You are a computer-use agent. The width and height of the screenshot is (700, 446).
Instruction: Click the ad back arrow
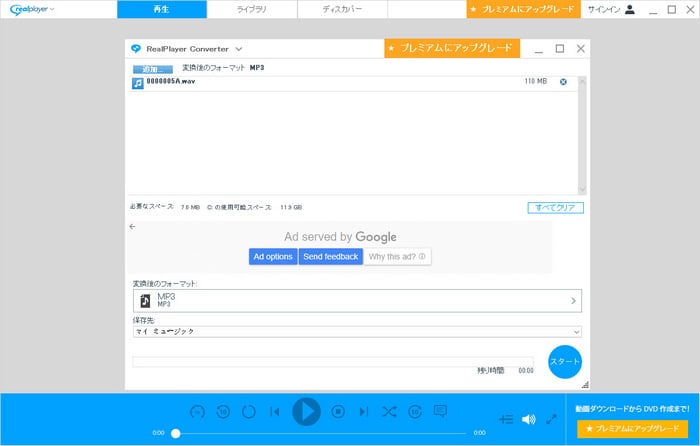coord(132,227)
